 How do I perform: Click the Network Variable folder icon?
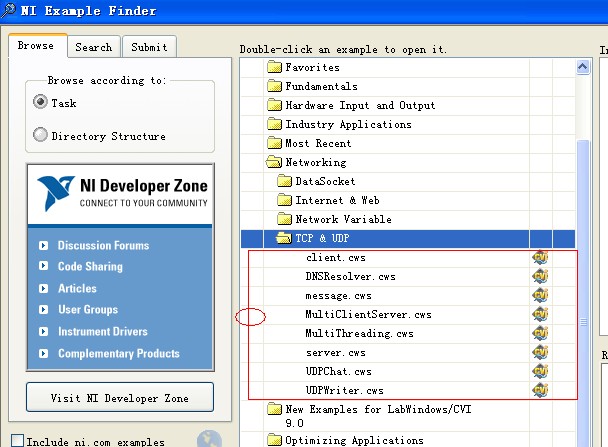285,219
